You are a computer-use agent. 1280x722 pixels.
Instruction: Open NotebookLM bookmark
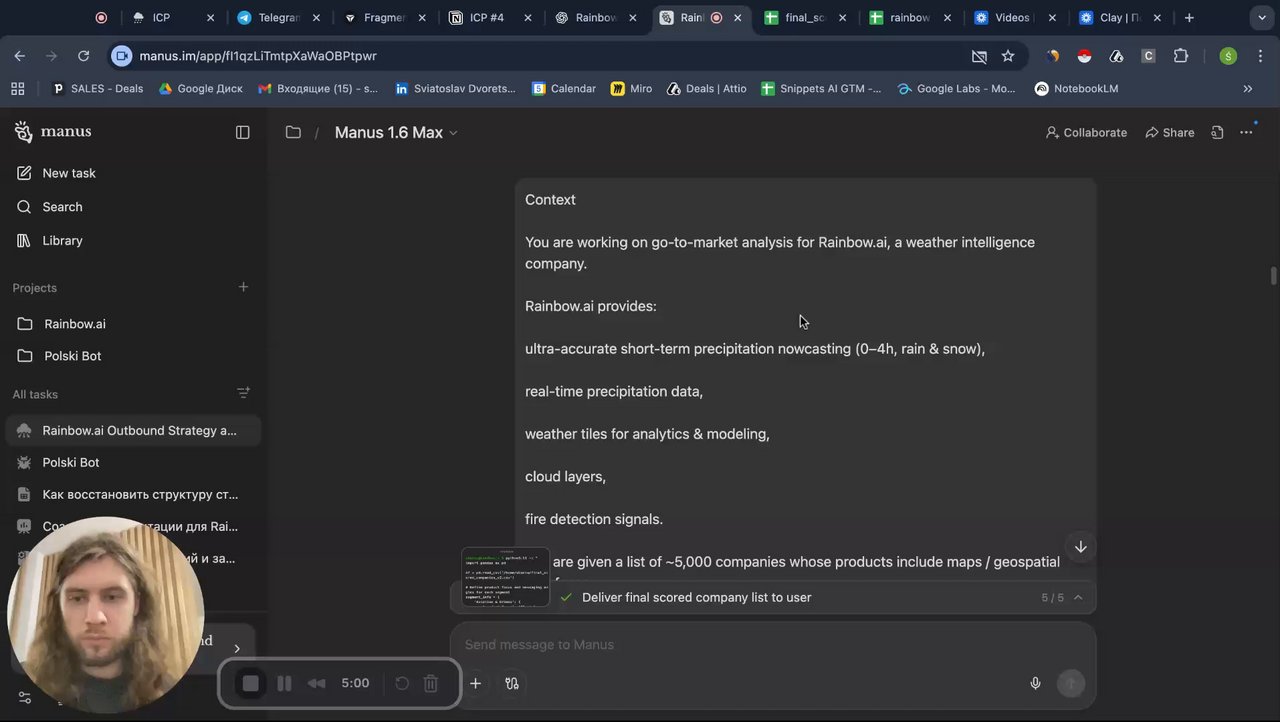pos(1076,89)
